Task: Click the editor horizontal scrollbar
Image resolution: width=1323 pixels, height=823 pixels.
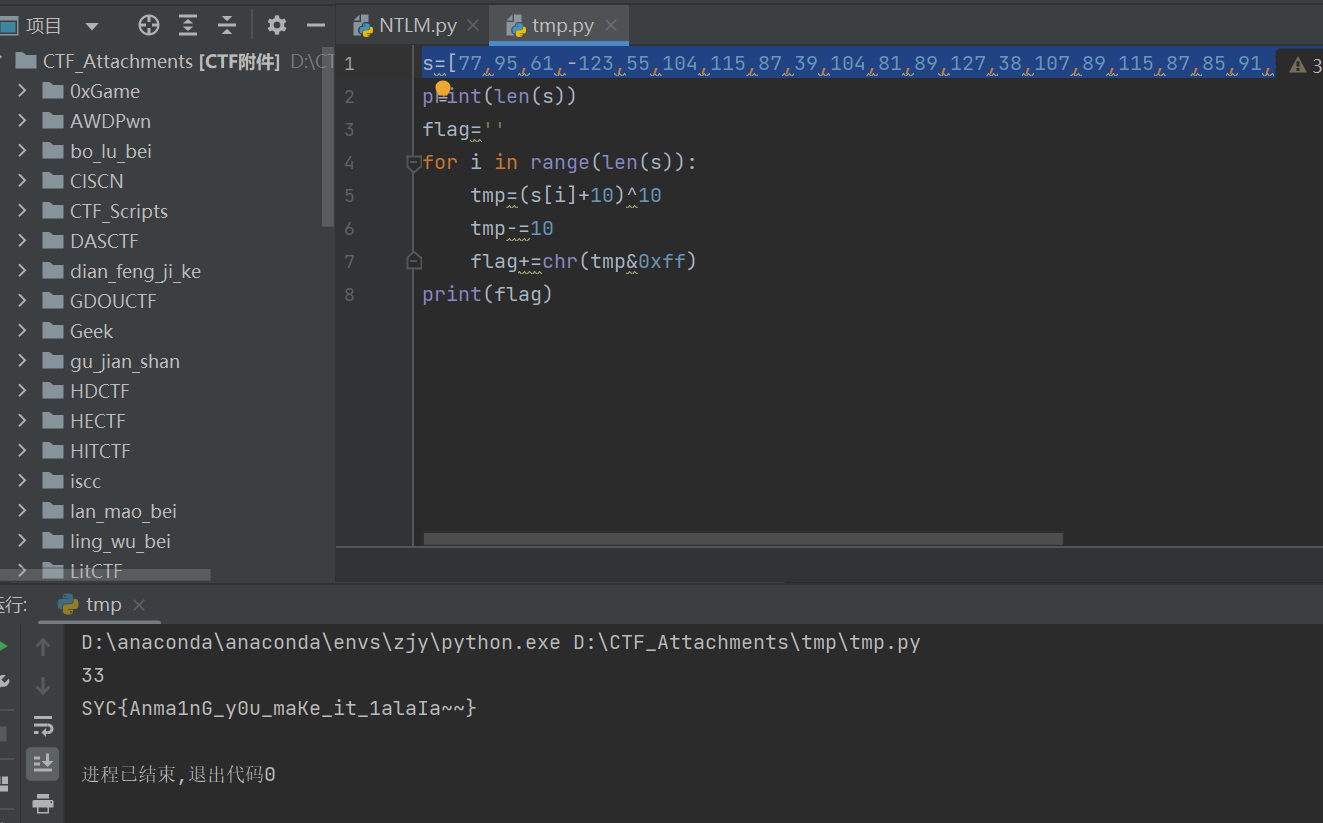Action: click(x=742, y=539)
